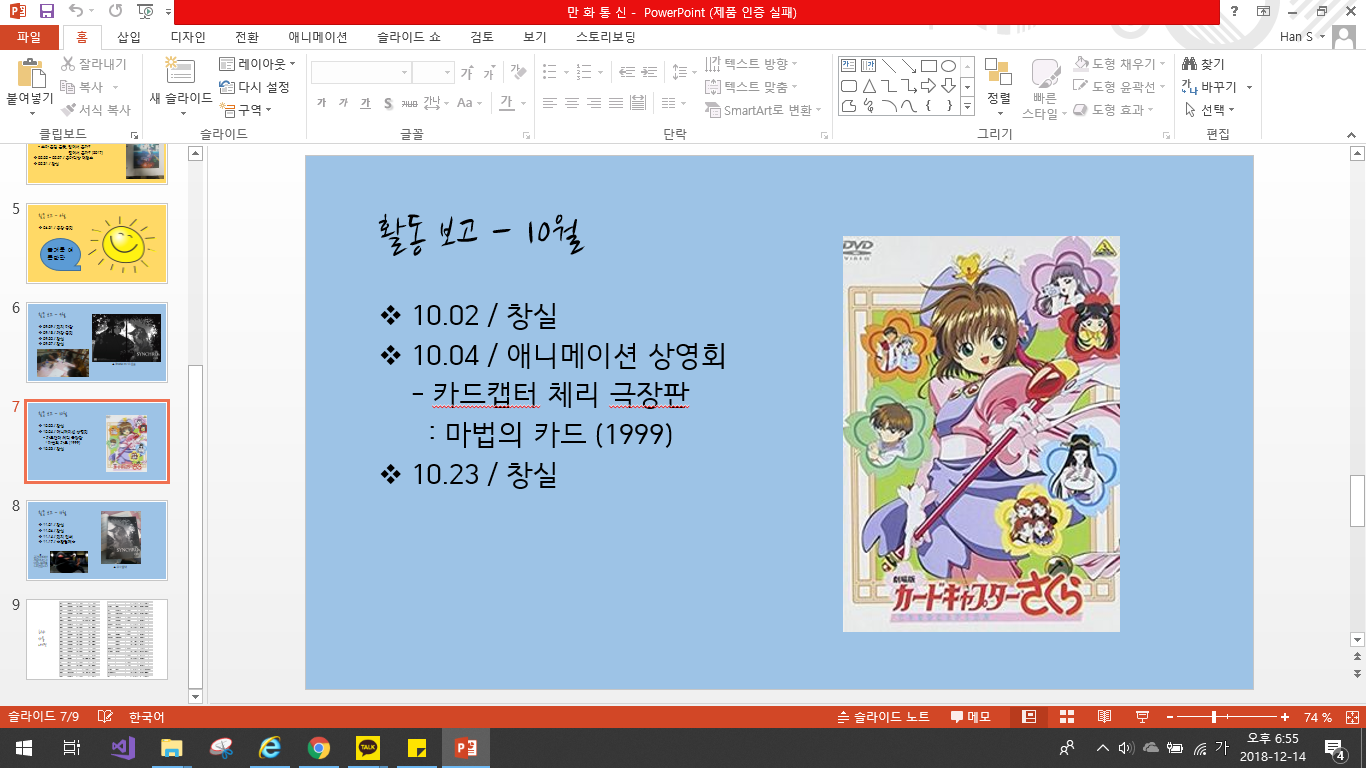This screenshot has width=1366, height=768.
Task: Click the 슬라이드 노트 button in status bar
Action: point(884,717)
